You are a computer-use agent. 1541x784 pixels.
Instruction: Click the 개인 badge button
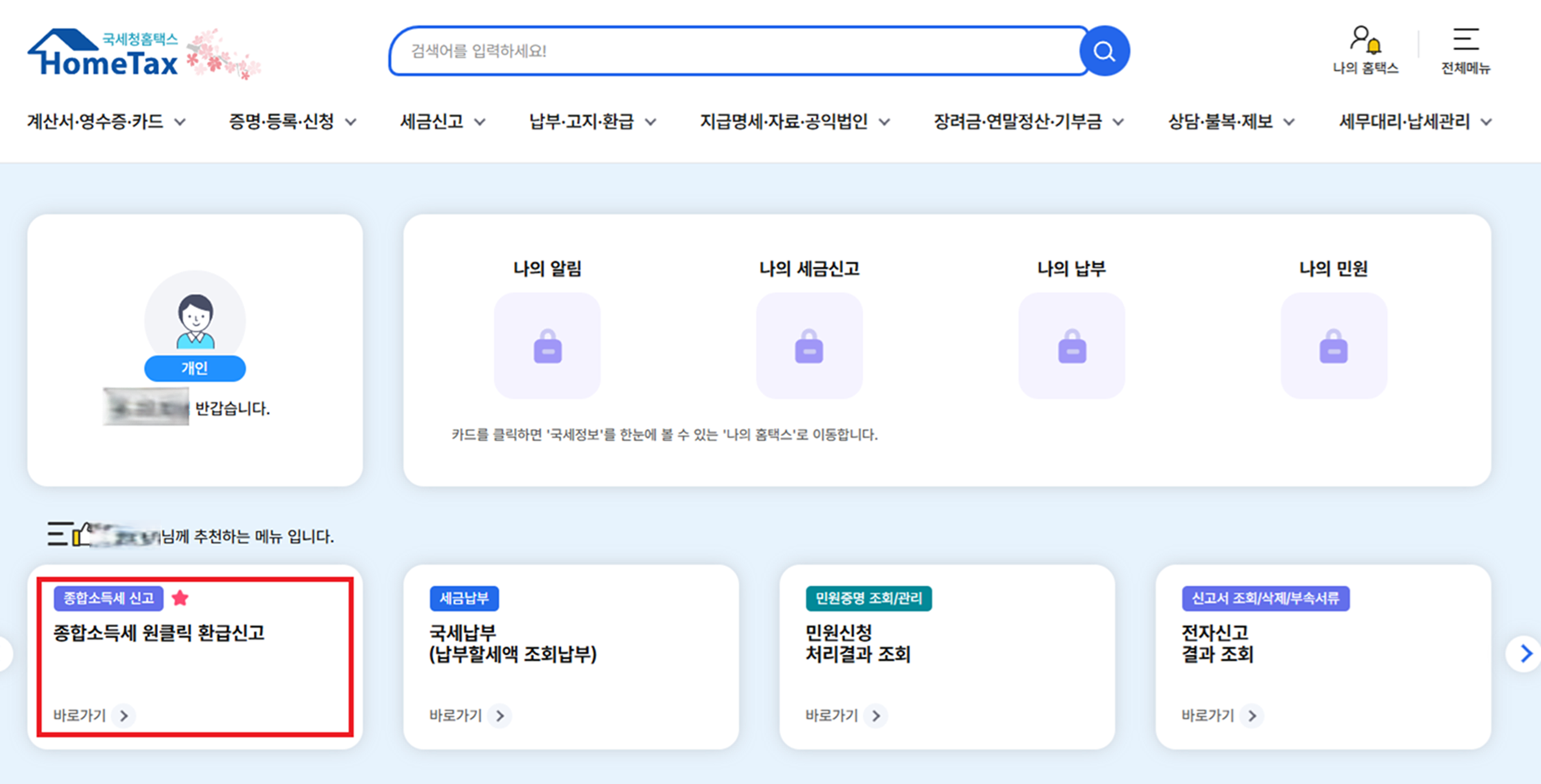tap(194, 369)
